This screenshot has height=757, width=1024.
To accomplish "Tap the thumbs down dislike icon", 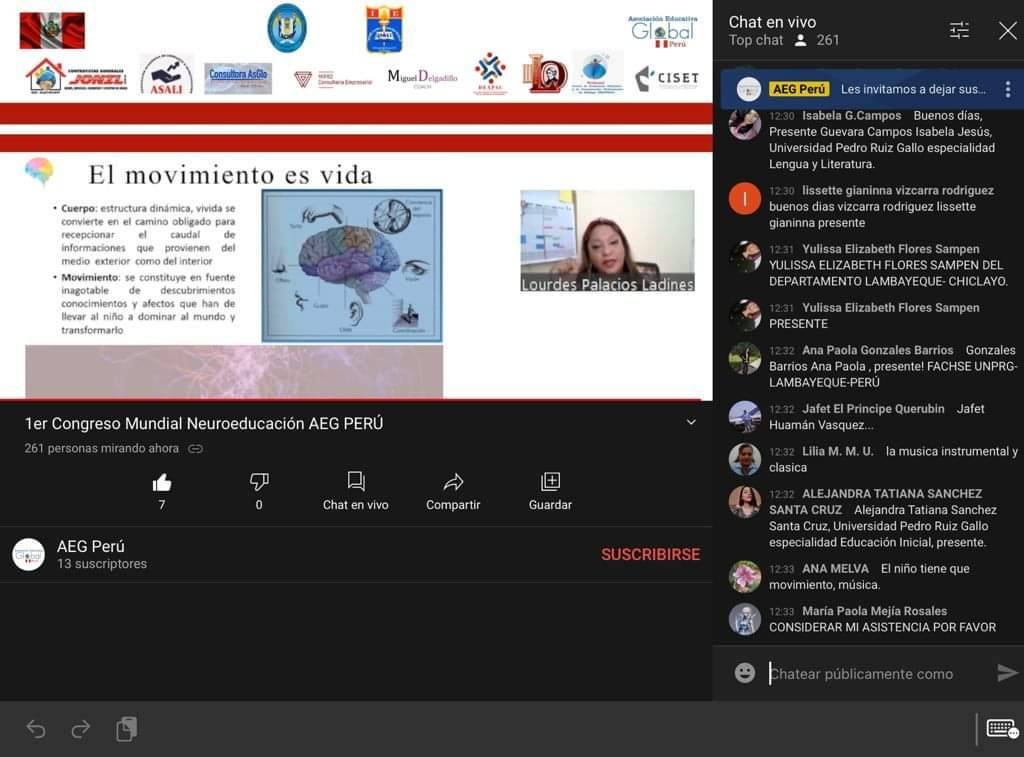I will click(259, 483).
